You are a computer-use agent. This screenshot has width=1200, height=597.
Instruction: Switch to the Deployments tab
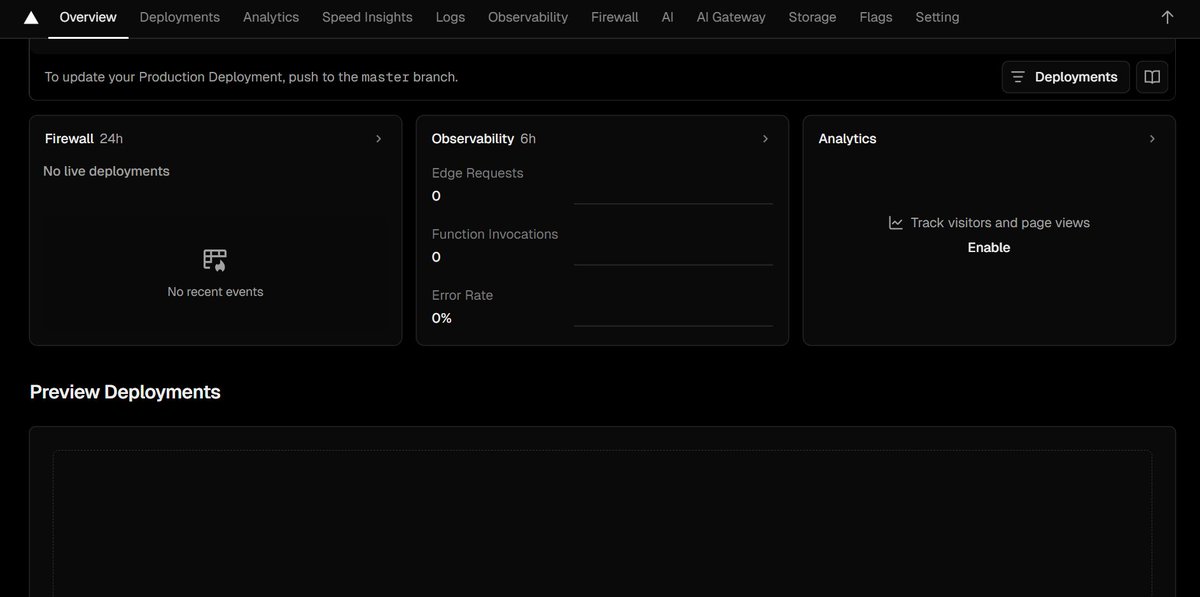180,17
